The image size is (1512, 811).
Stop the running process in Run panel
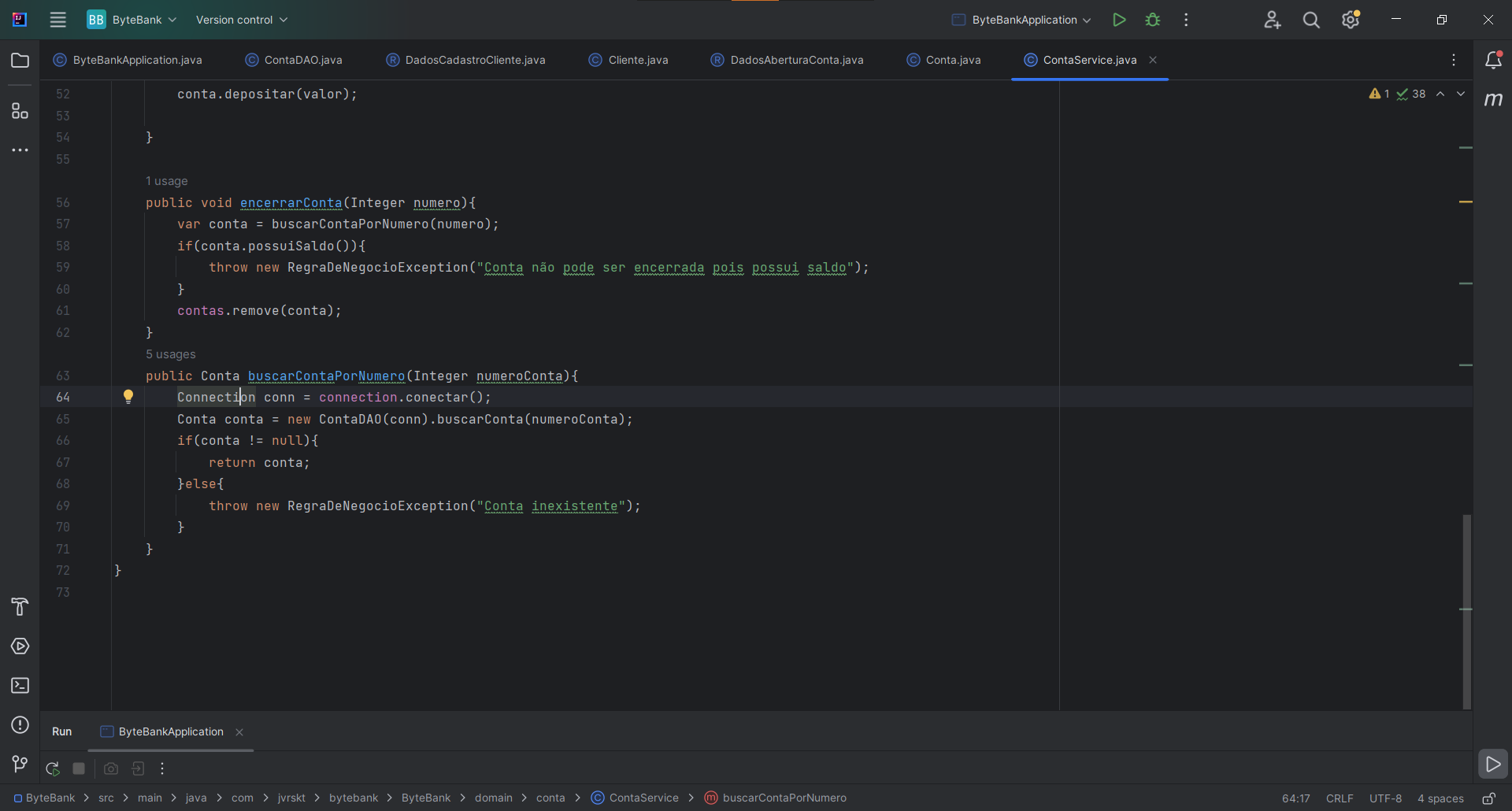[x=79, y=768]
